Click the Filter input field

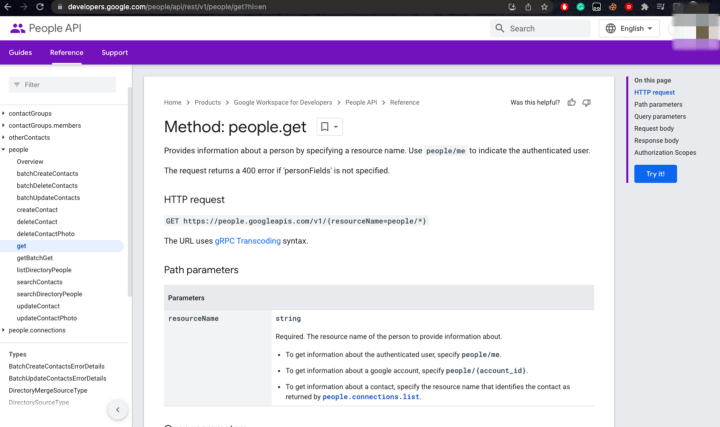pyautogui.click(x=62, y=84)
